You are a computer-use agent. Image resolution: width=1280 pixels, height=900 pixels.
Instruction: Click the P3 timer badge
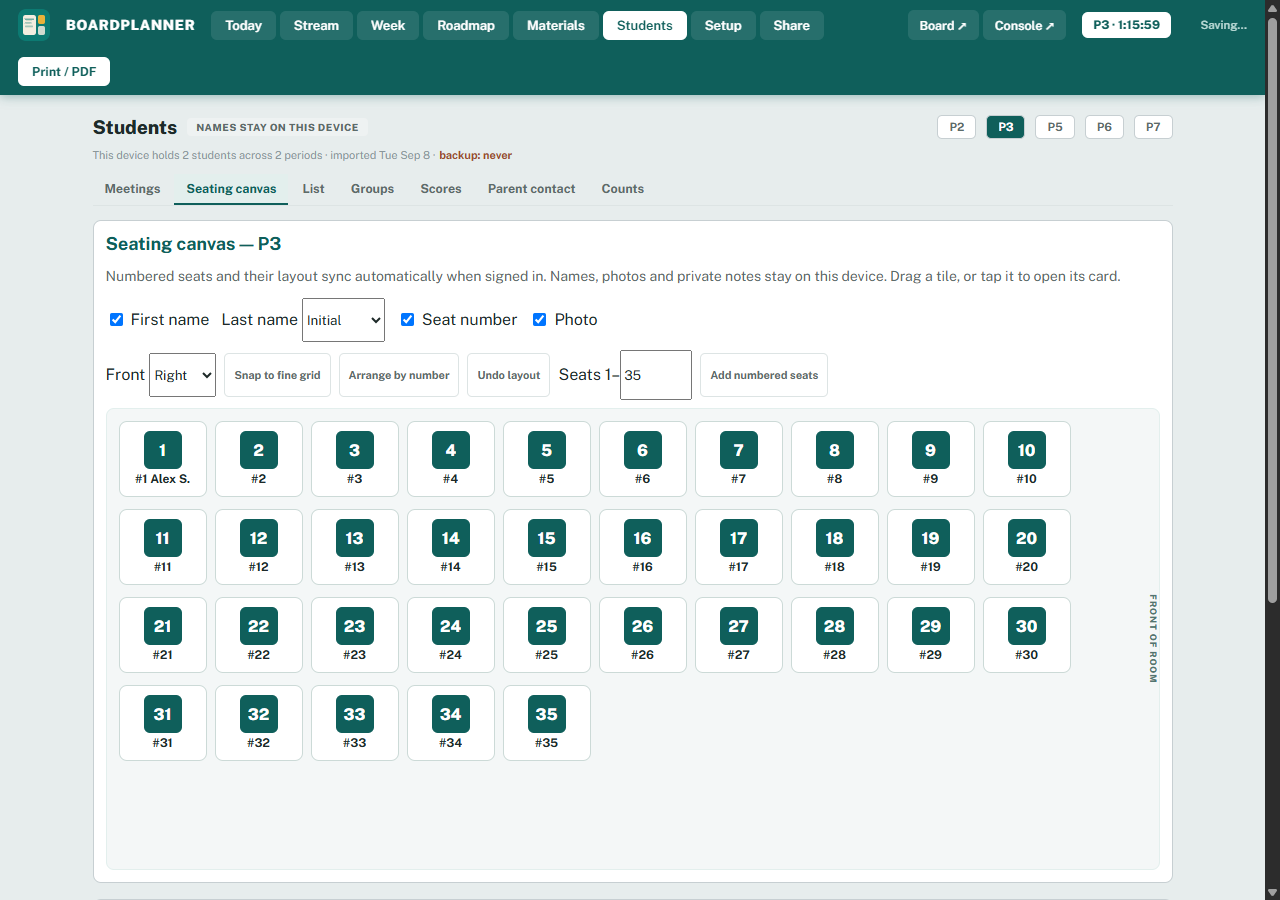pyautogui.click(x=1126, y=25)
